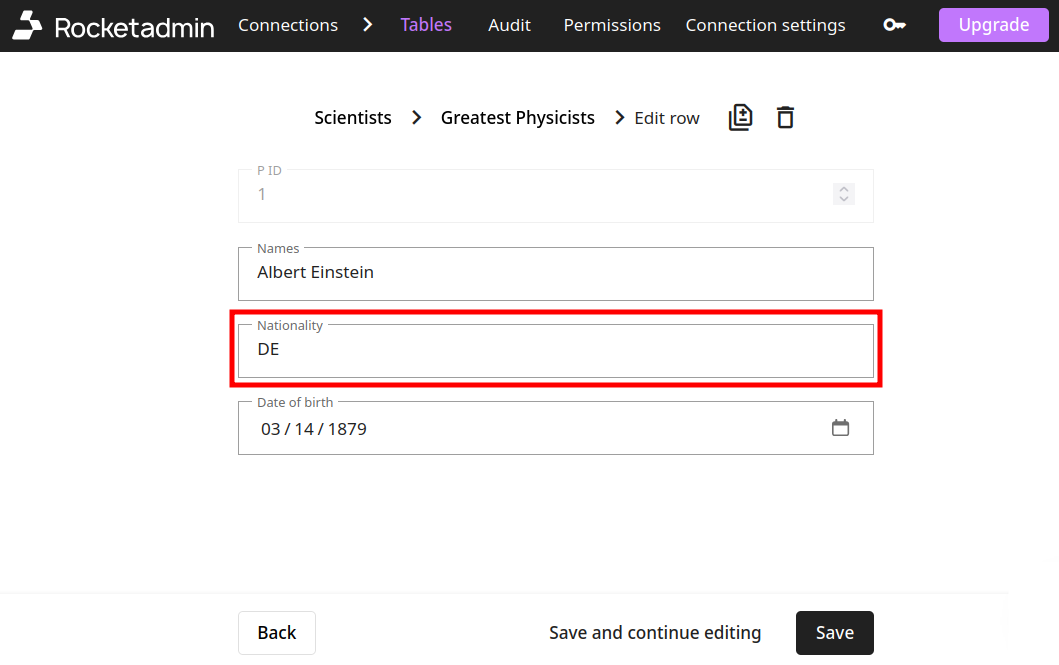Go to the Permissions tab
This screenshot has height=665, width=1059.
[x=612, y=25]
